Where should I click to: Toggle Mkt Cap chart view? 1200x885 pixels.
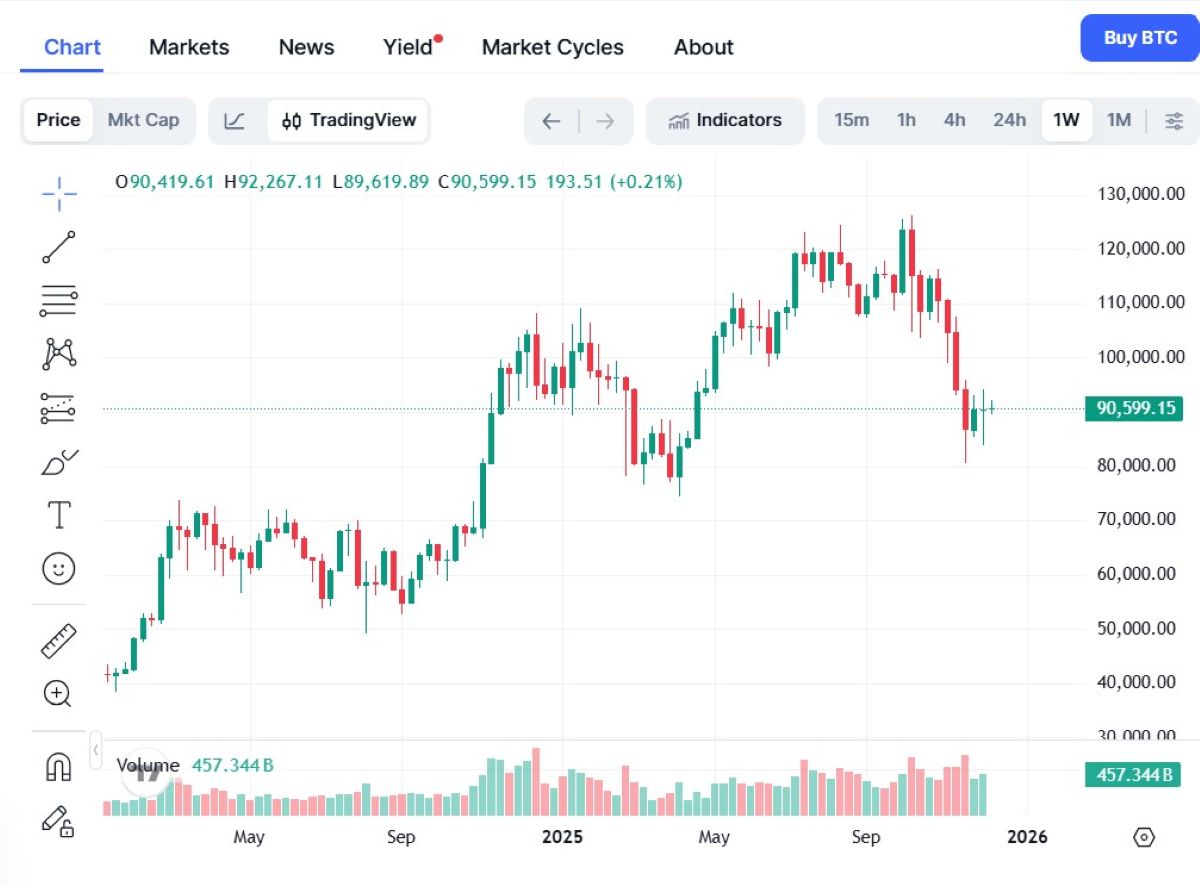point(143,120)
